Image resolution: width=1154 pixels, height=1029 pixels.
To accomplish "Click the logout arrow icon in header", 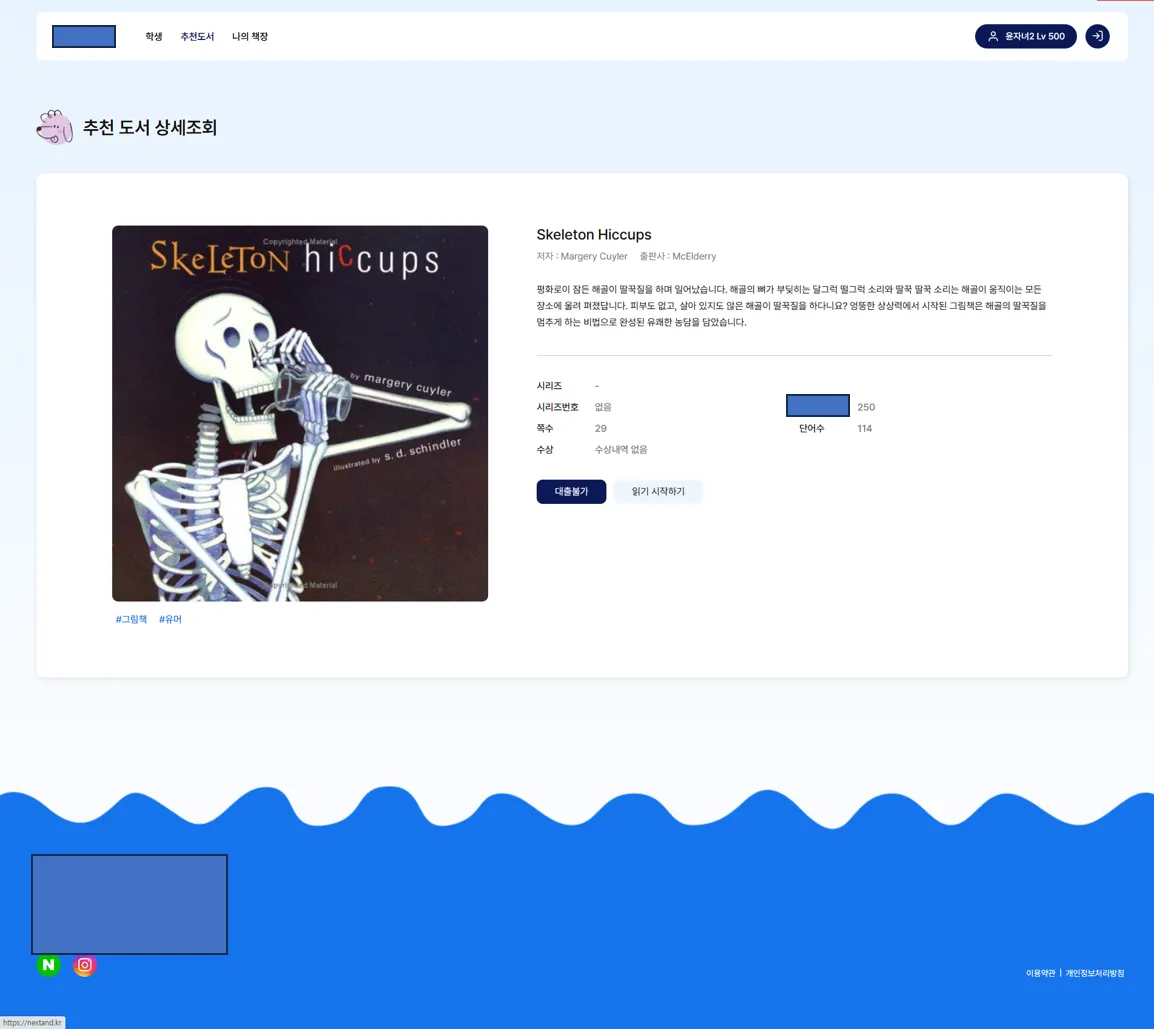I will [x=1097, y=36].
